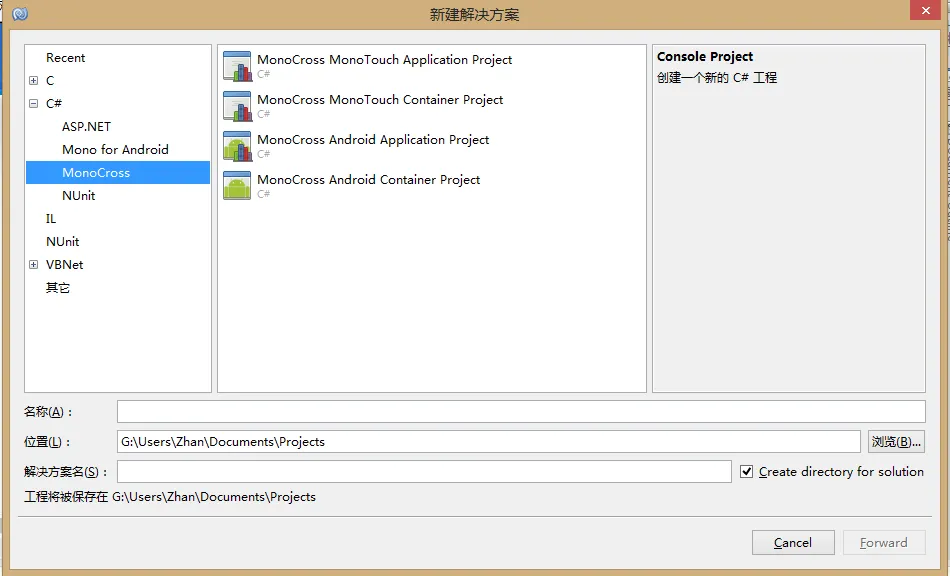Image resolution: width=950 pixels, height=576 pixels.
Task: Focus the 解决方案名(S) solution name field
Action: (x=424, y=471)
